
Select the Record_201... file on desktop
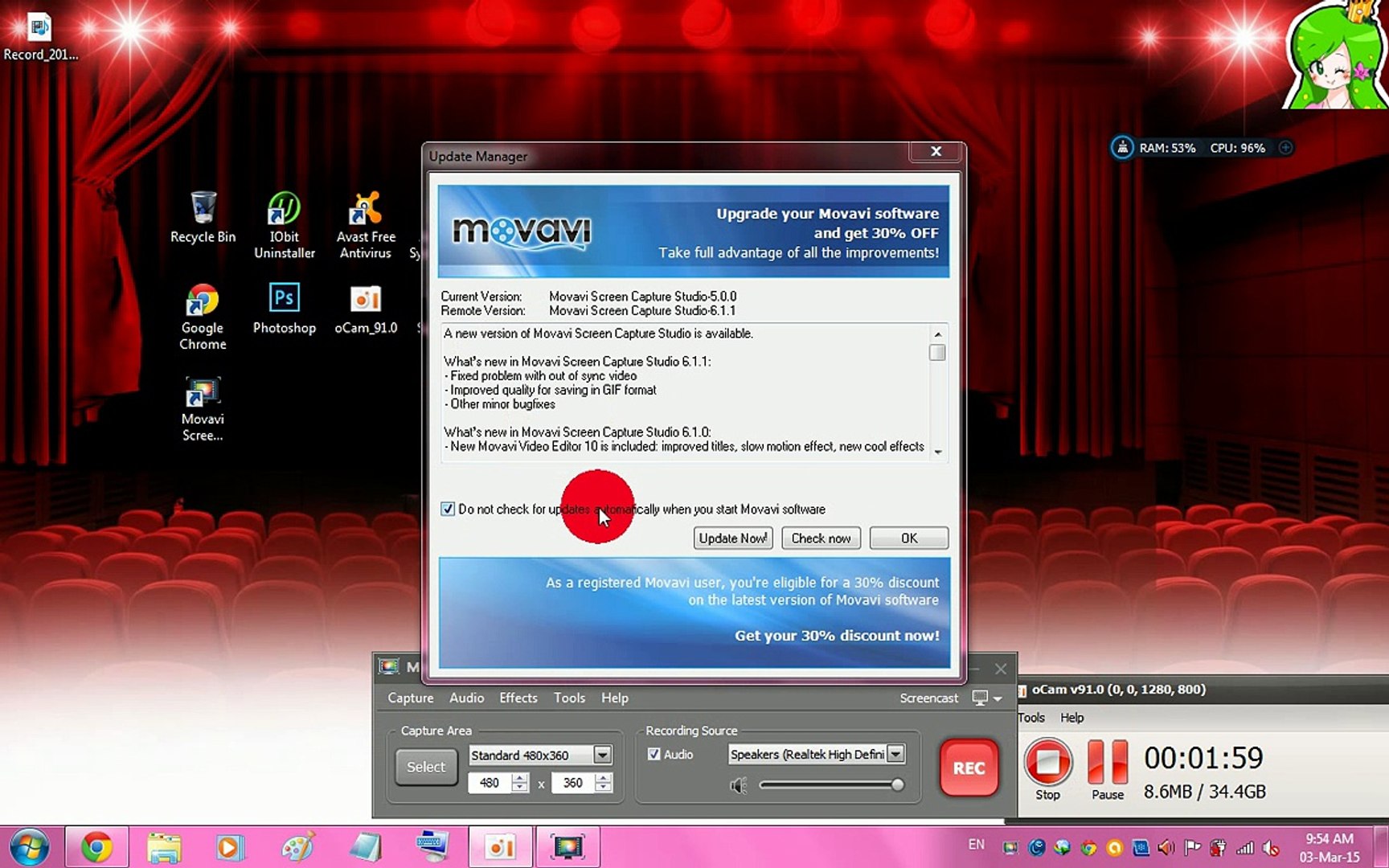[x=40, y=37]
